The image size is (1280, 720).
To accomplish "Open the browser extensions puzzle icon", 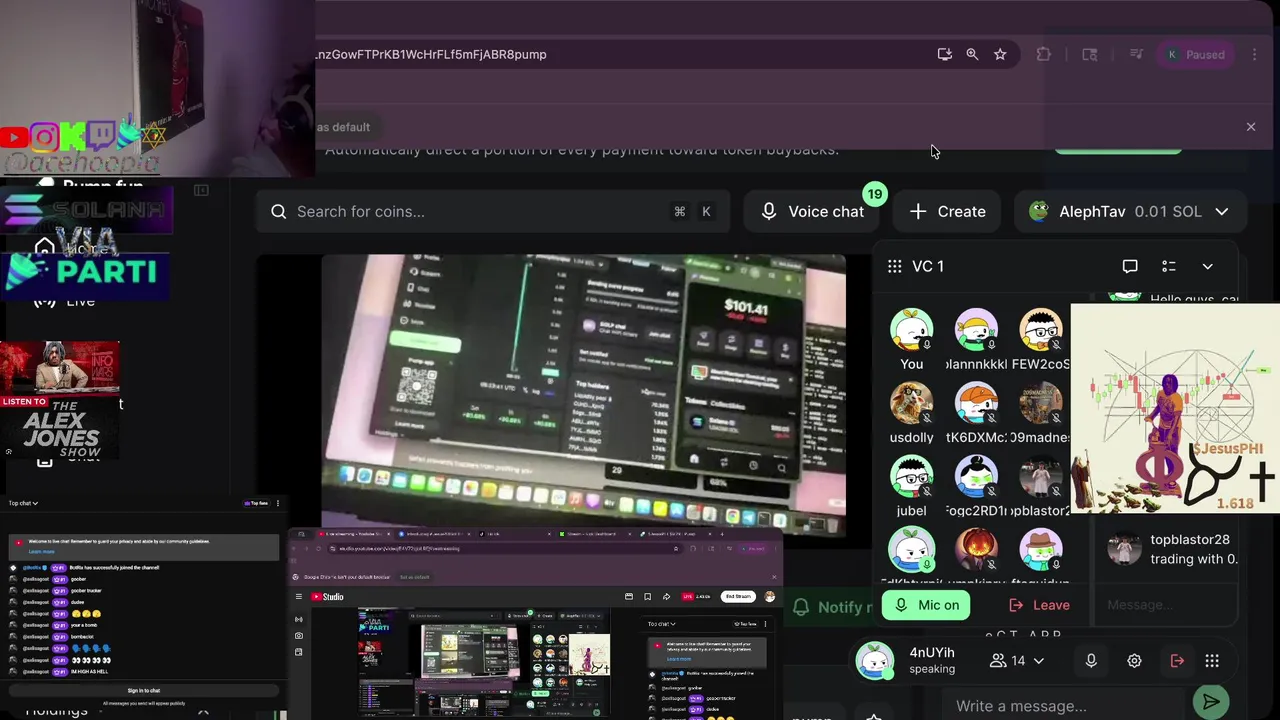I will coord(1043,54).
